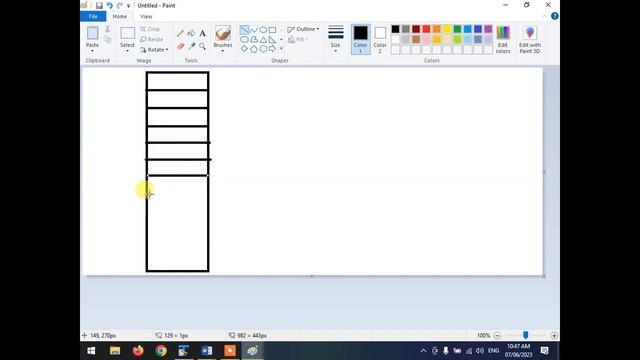Pick the yellow color swatch
The width and height of the screenshot is (640, 360).
click(x=447, y=29)
